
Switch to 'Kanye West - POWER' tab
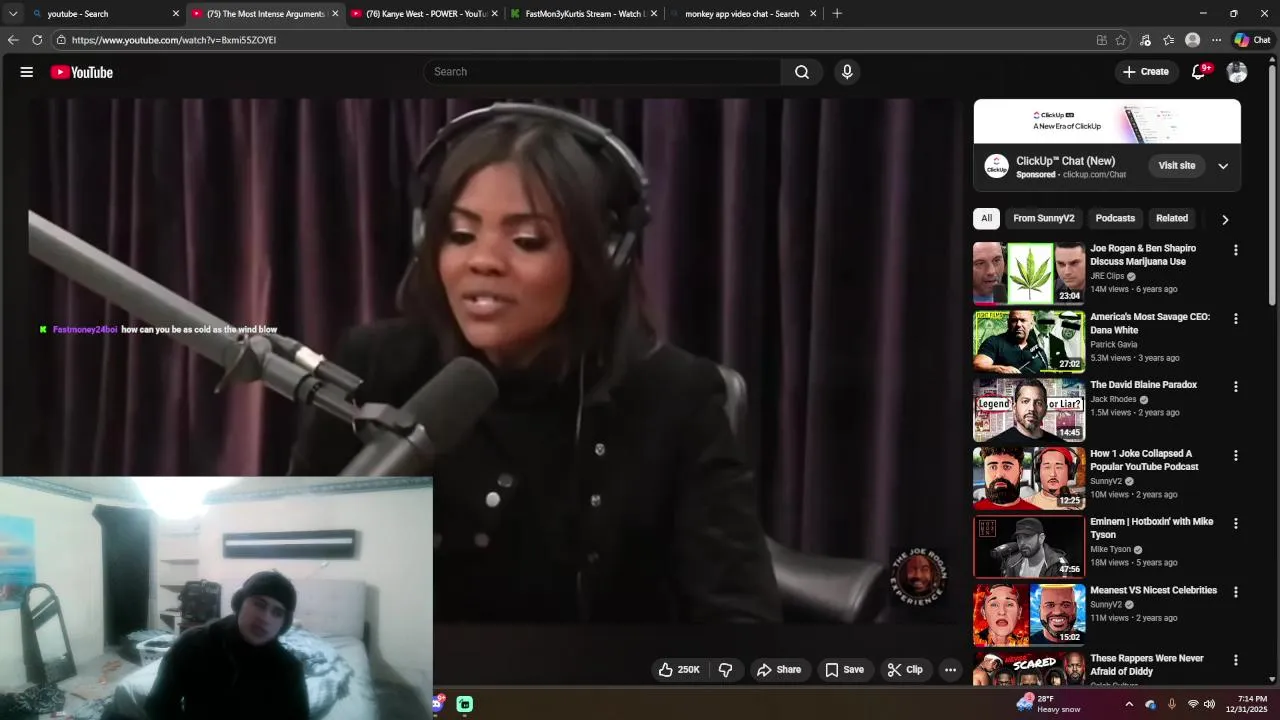click(x=425, y=14)
